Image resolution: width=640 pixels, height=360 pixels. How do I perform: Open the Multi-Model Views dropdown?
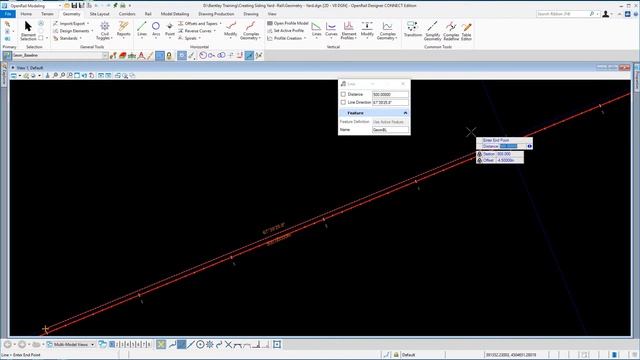tap(71, 344)
